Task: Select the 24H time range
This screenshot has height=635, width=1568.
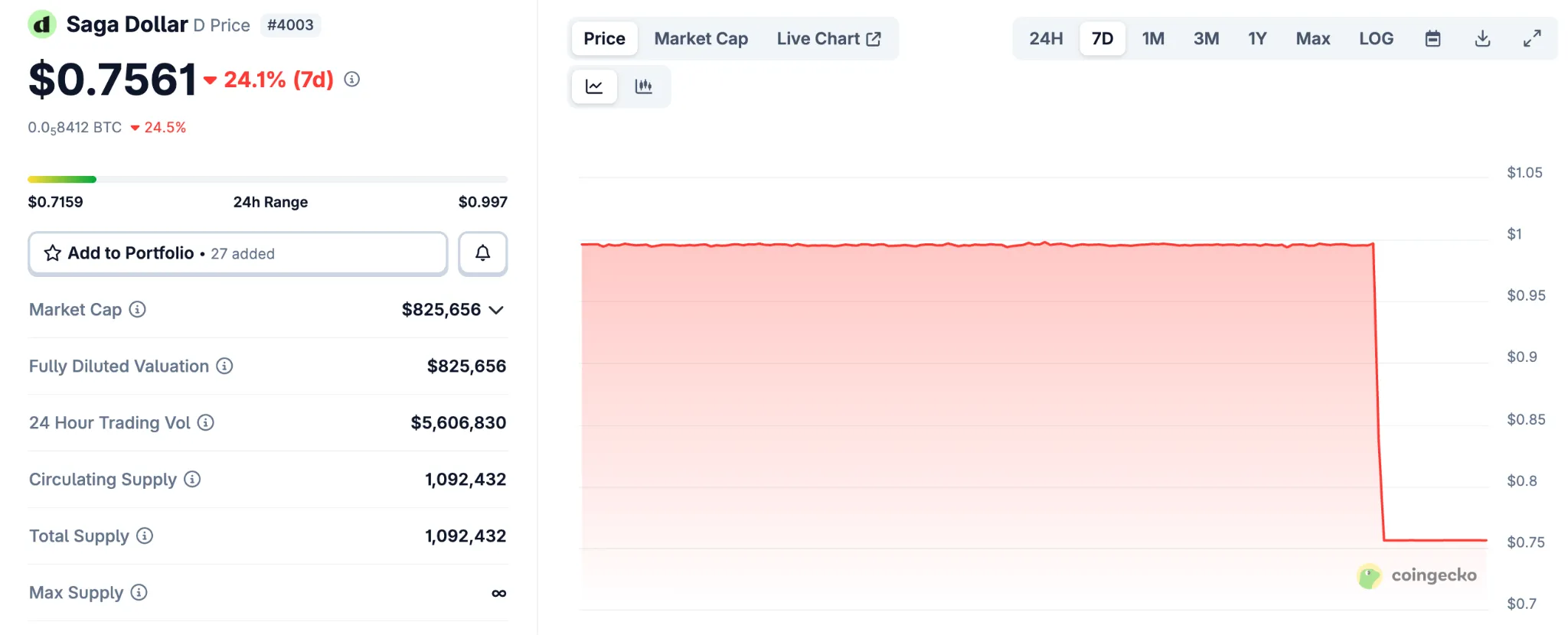Action: pos(1046,39)
